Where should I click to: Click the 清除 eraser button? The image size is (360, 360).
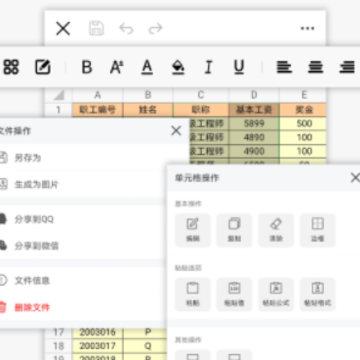coord(276,230)
